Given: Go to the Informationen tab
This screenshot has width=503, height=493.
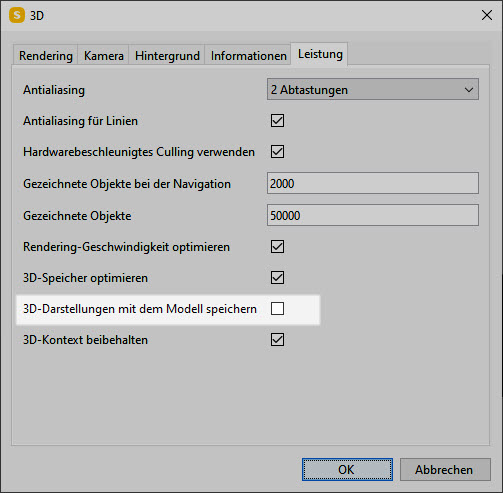Looking at the screenshot, I should pos(248,55).
